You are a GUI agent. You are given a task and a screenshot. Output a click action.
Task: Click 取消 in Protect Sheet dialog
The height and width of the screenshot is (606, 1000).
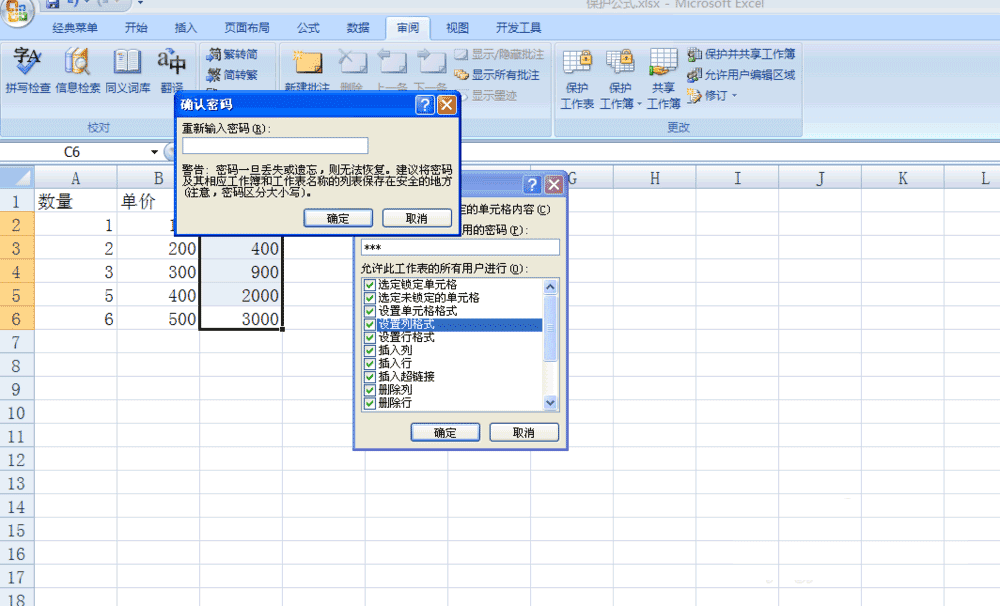524,432
